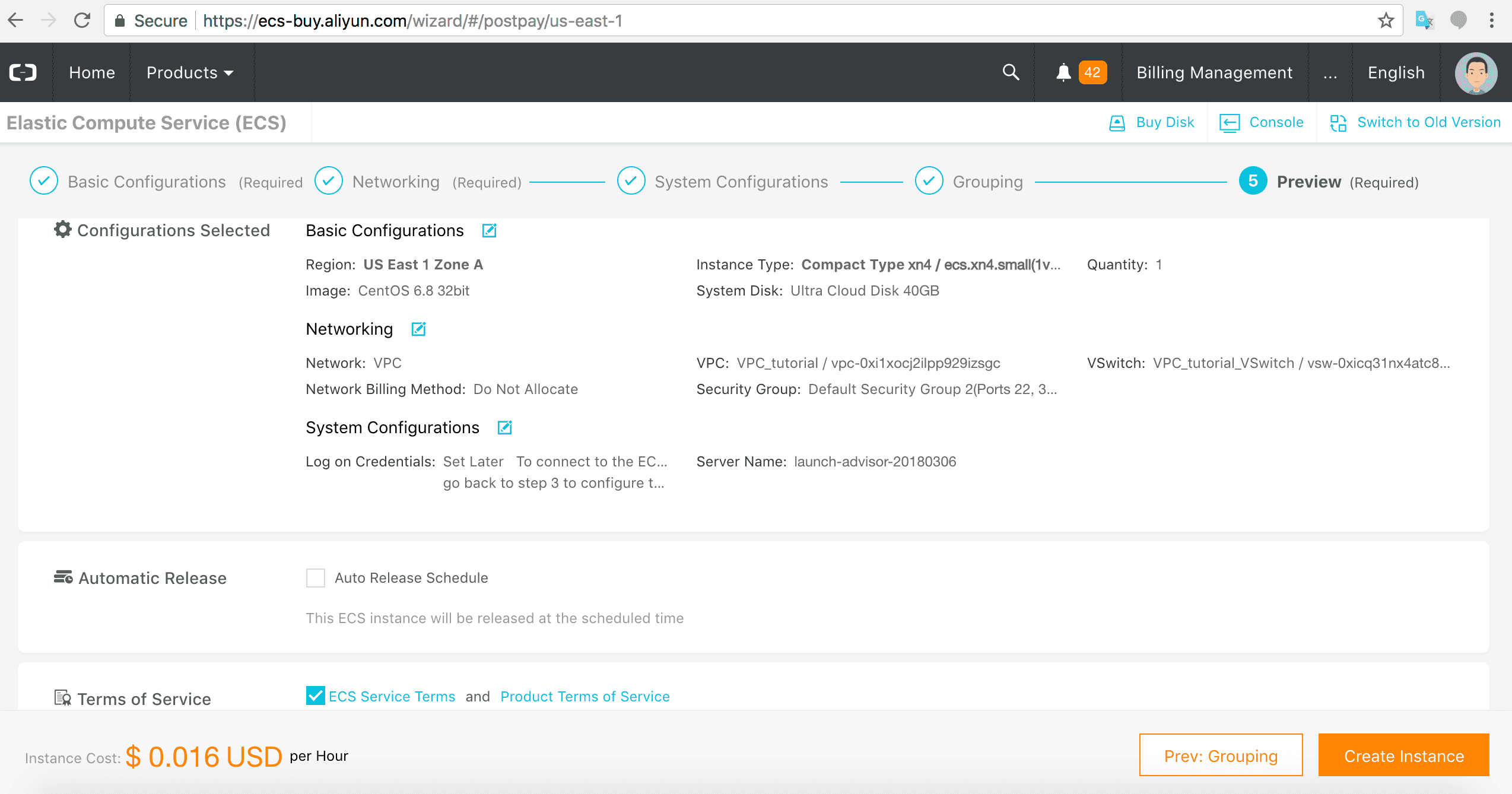The width and height of the screenshot is (1512, 794).
Task: Click the CentOS 6.8 32bit image value
Action: [414, 291]
